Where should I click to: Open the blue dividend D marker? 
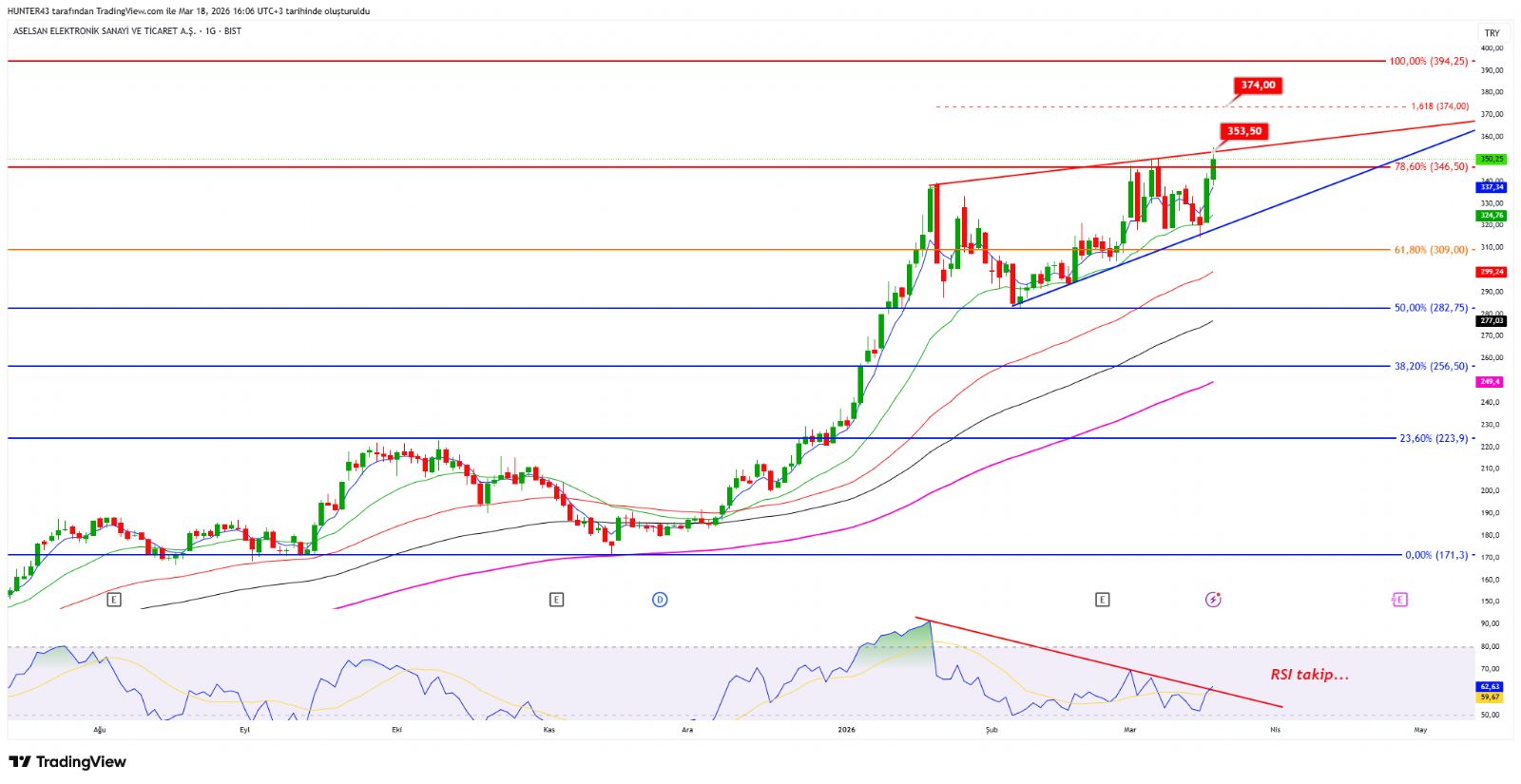(660, 600)
